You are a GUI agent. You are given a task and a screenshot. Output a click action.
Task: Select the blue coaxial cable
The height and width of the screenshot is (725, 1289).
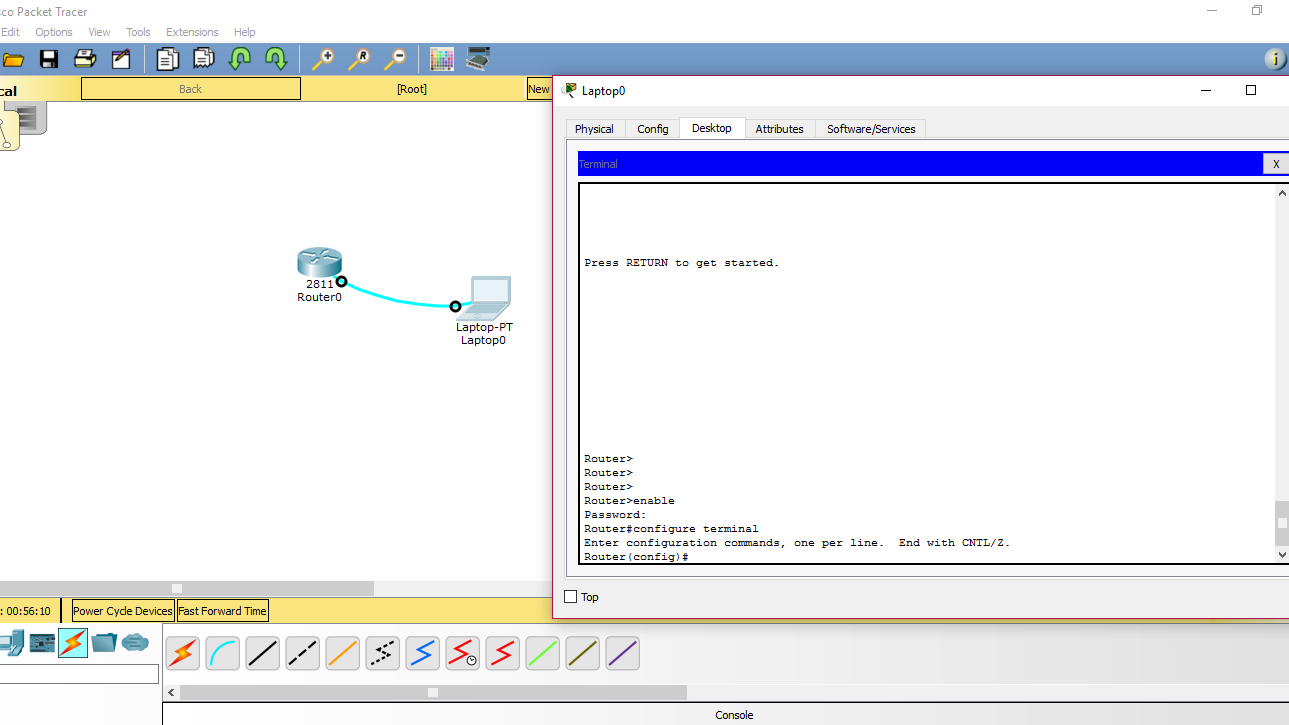point(423,654)
